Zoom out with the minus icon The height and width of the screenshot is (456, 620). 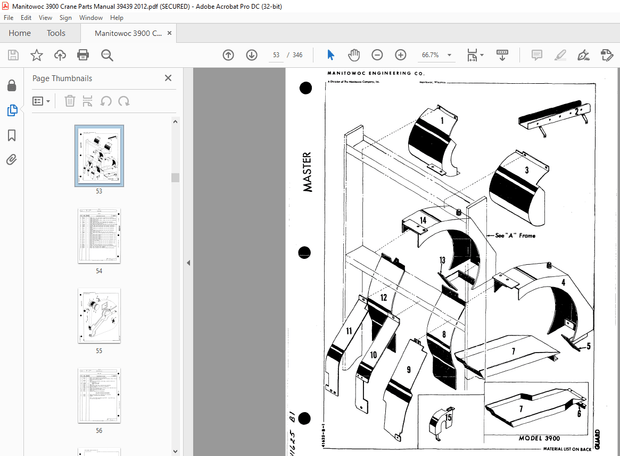coord(377,55)
